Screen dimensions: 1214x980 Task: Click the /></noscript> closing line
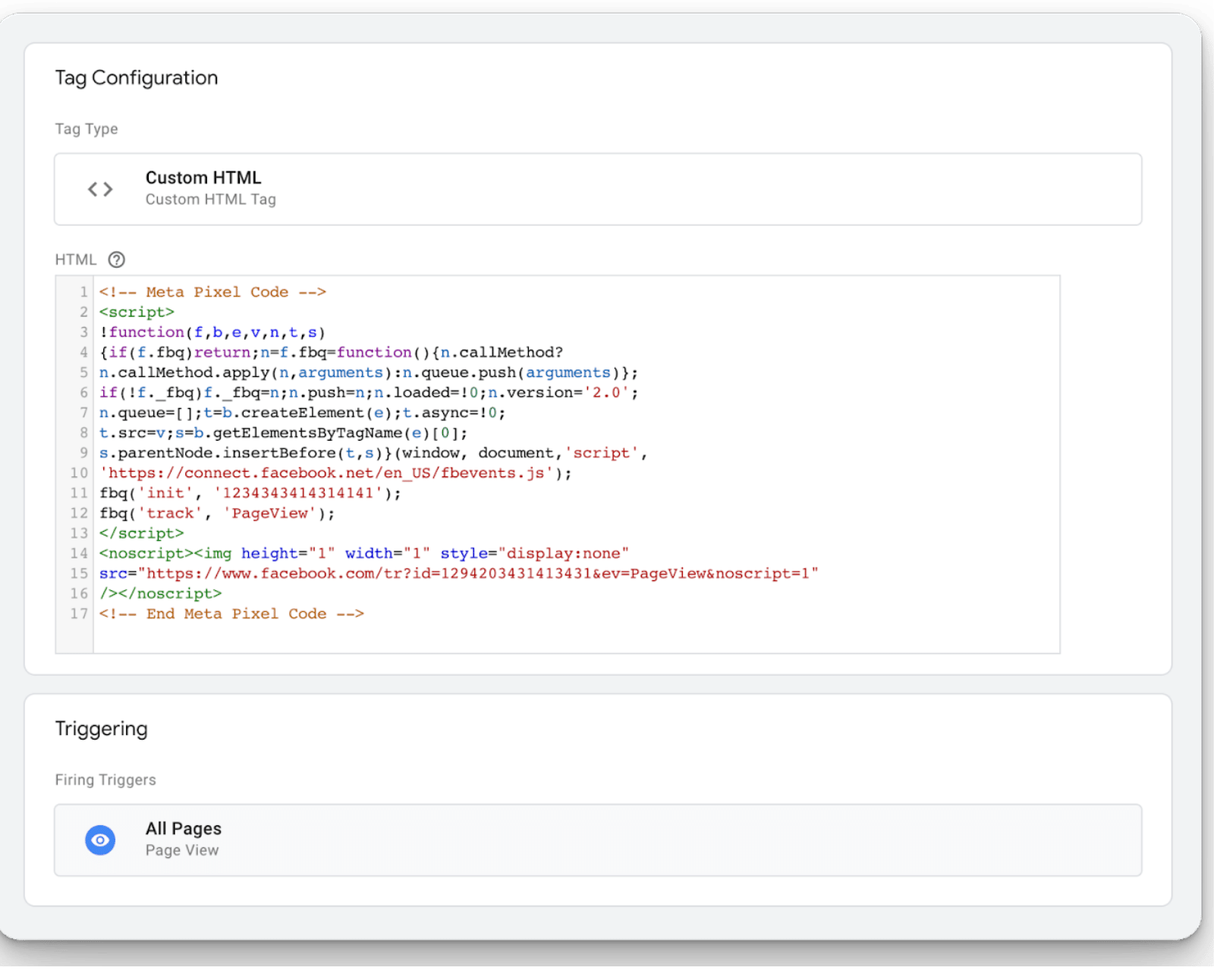click(x=160, y=594)
